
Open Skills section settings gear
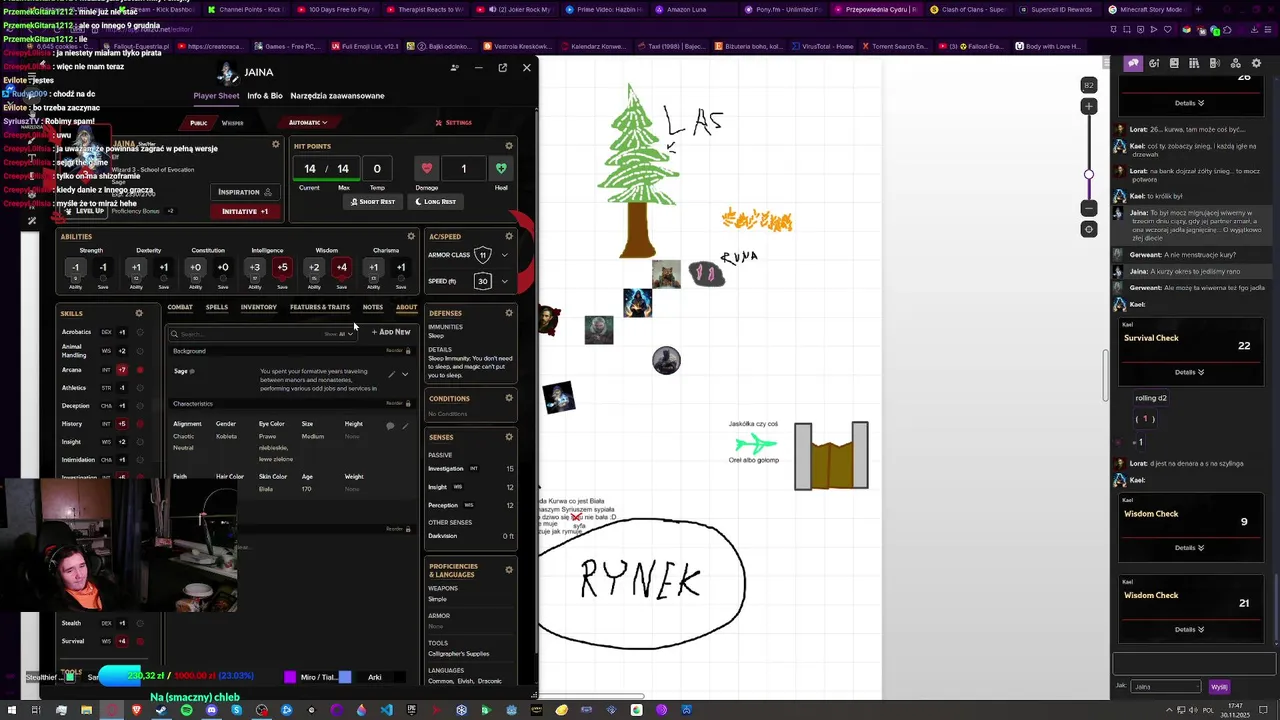point(139,313)
